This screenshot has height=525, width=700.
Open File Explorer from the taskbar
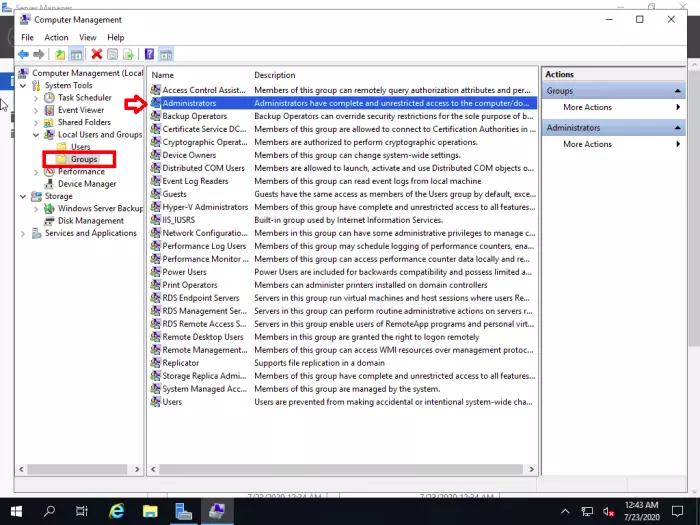(150, 511)
